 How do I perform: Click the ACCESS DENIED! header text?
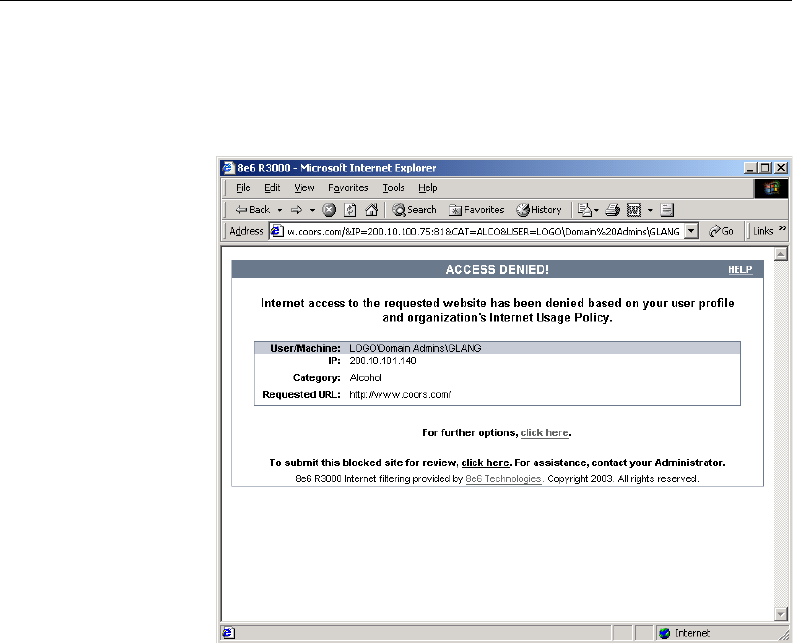coord(497,270)
